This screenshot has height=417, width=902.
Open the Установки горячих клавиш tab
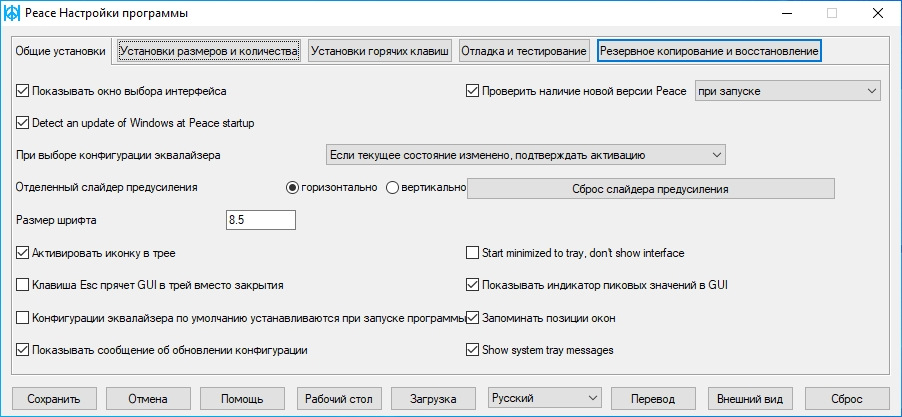pos(380,51)
